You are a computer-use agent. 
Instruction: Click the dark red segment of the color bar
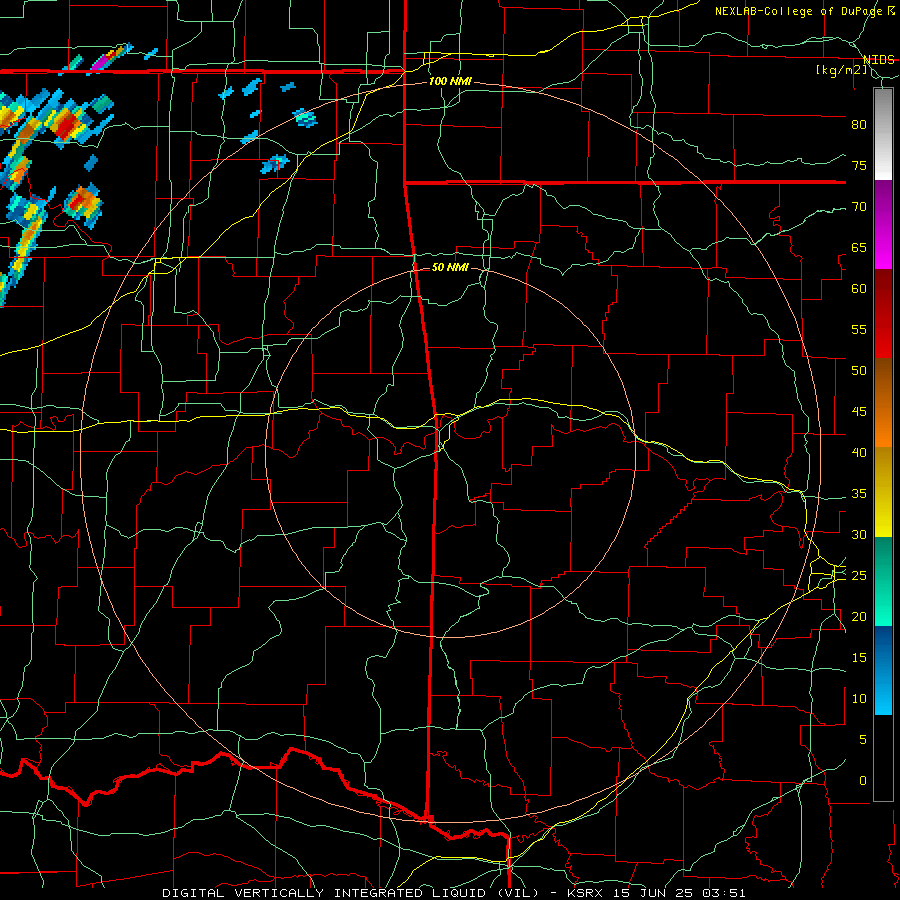tap(883, 314)
